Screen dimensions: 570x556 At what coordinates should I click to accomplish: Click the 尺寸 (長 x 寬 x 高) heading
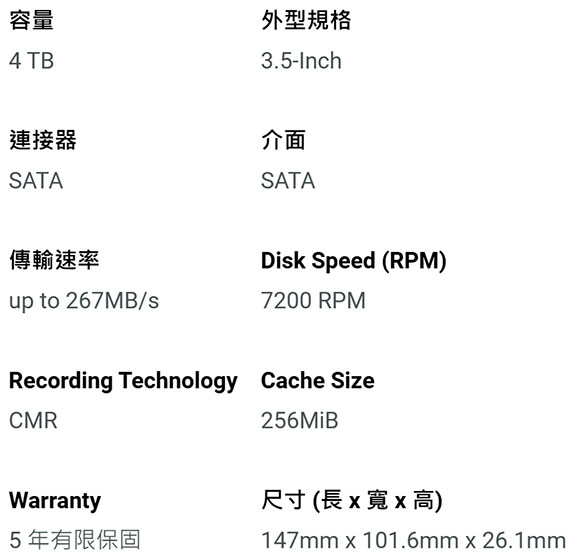(x=352, y=501)
